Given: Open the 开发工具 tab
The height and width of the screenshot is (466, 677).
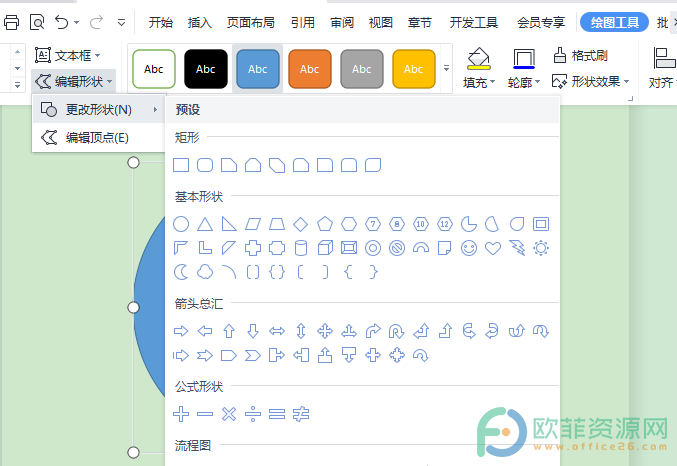Looking at the screenshot, I should pyautogui.click(x=474, y=22).
